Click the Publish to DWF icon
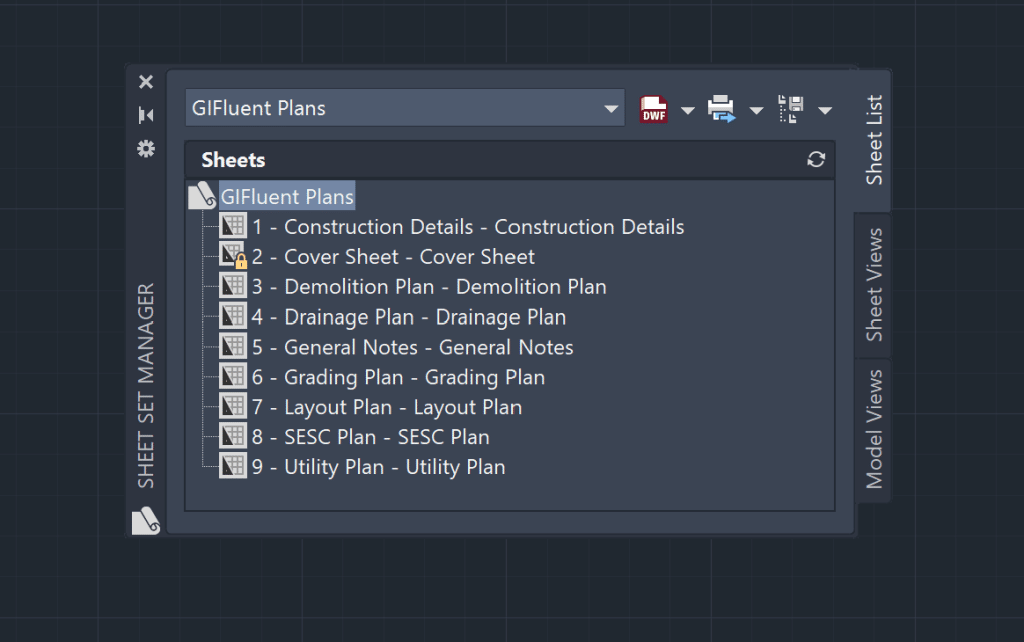The image size is (1024, 642). 653,110
